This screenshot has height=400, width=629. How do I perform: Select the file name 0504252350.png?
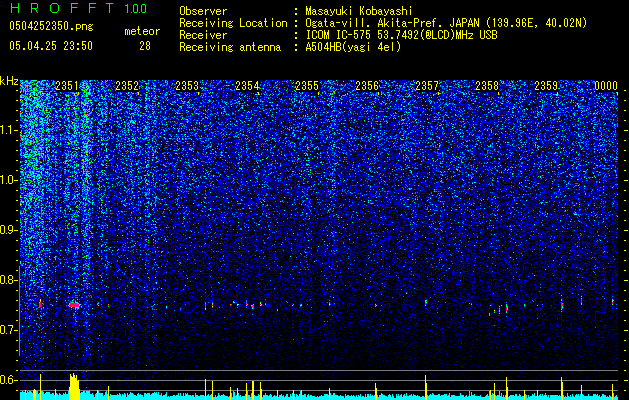51,27
